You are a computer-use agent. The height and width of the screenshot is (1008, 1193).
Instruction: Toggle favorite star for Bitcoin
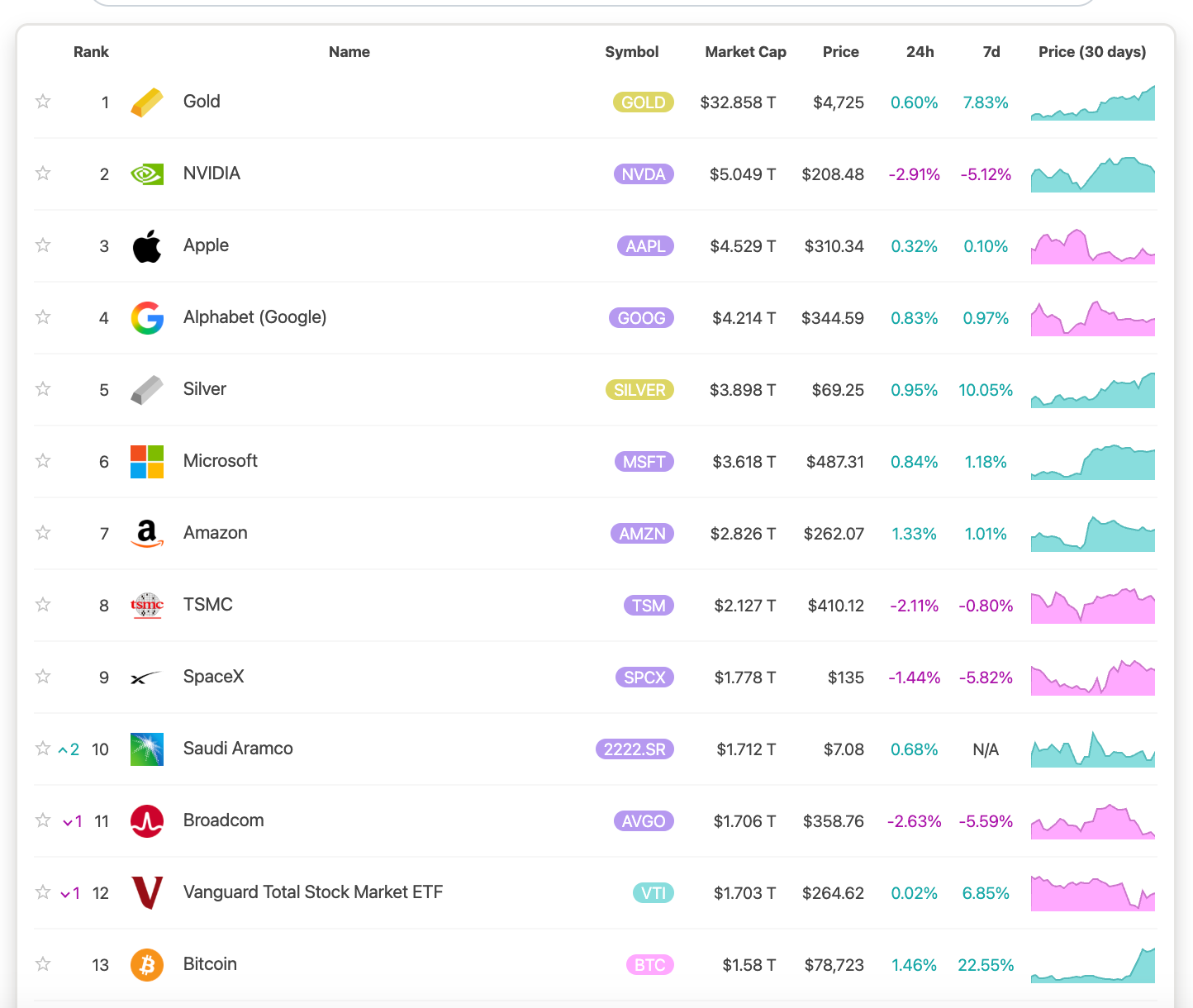43,964
